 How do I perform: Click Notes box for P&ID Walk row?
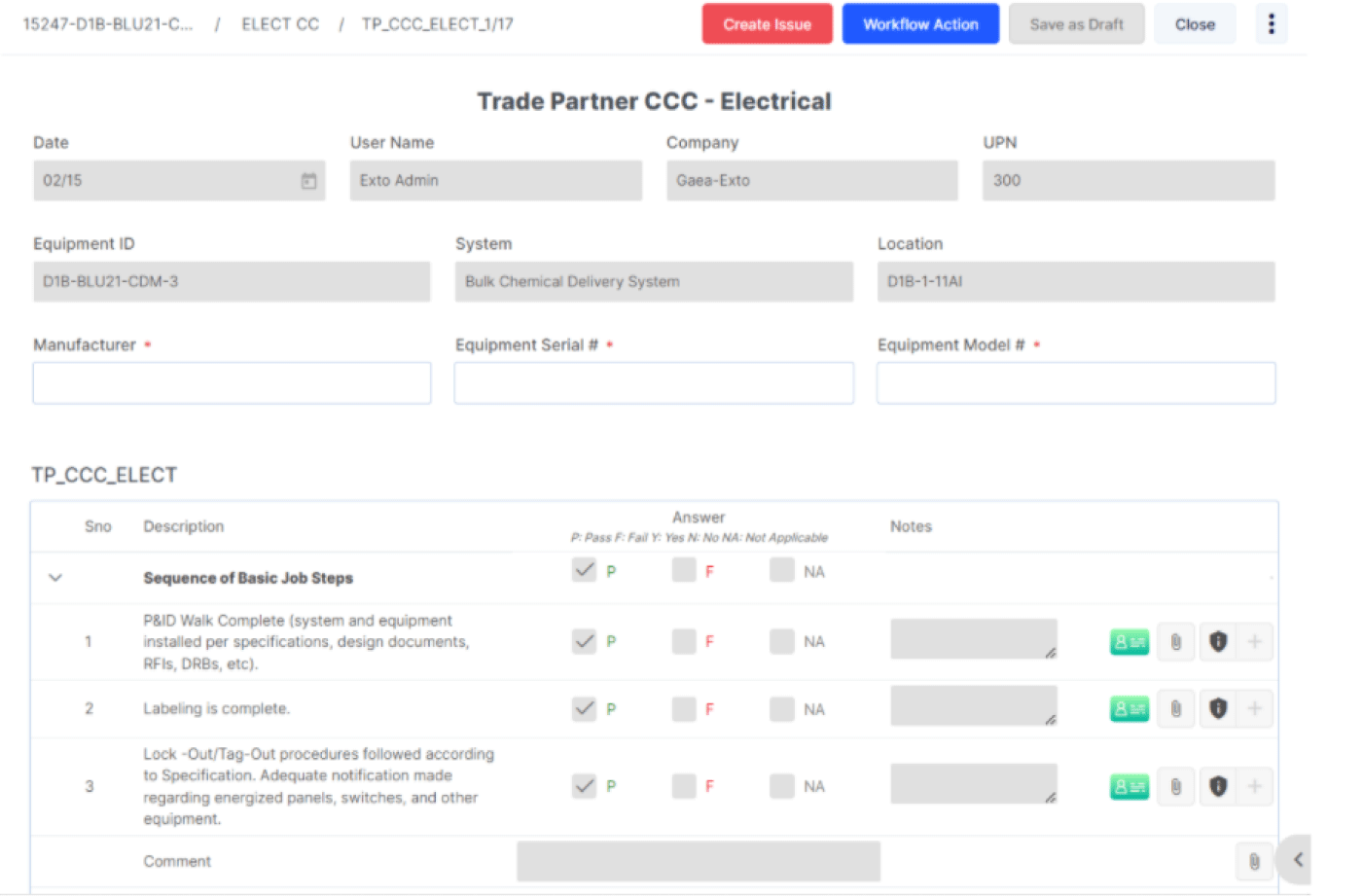(974, 639)
